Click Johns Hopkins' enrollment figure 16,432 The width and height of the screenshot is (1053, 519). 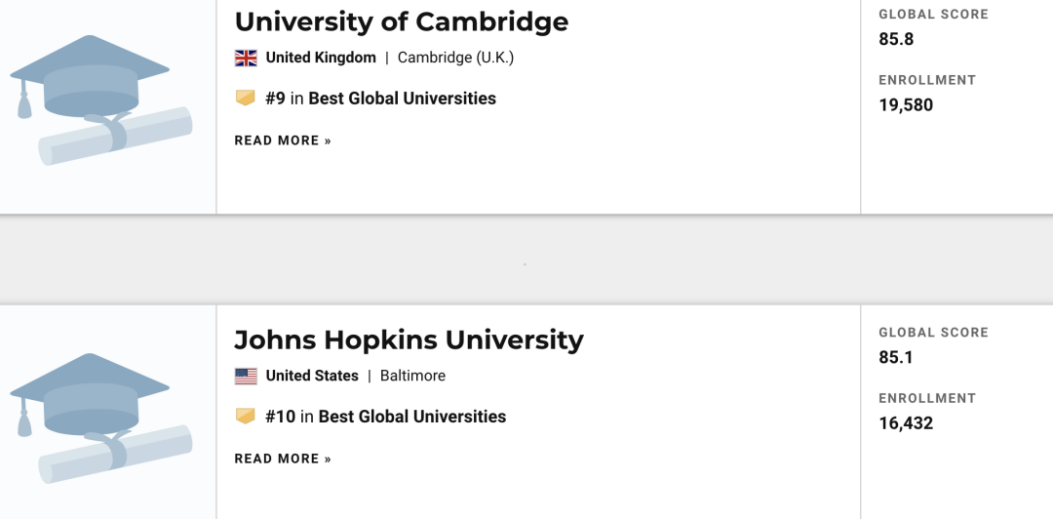click(906, 423)
